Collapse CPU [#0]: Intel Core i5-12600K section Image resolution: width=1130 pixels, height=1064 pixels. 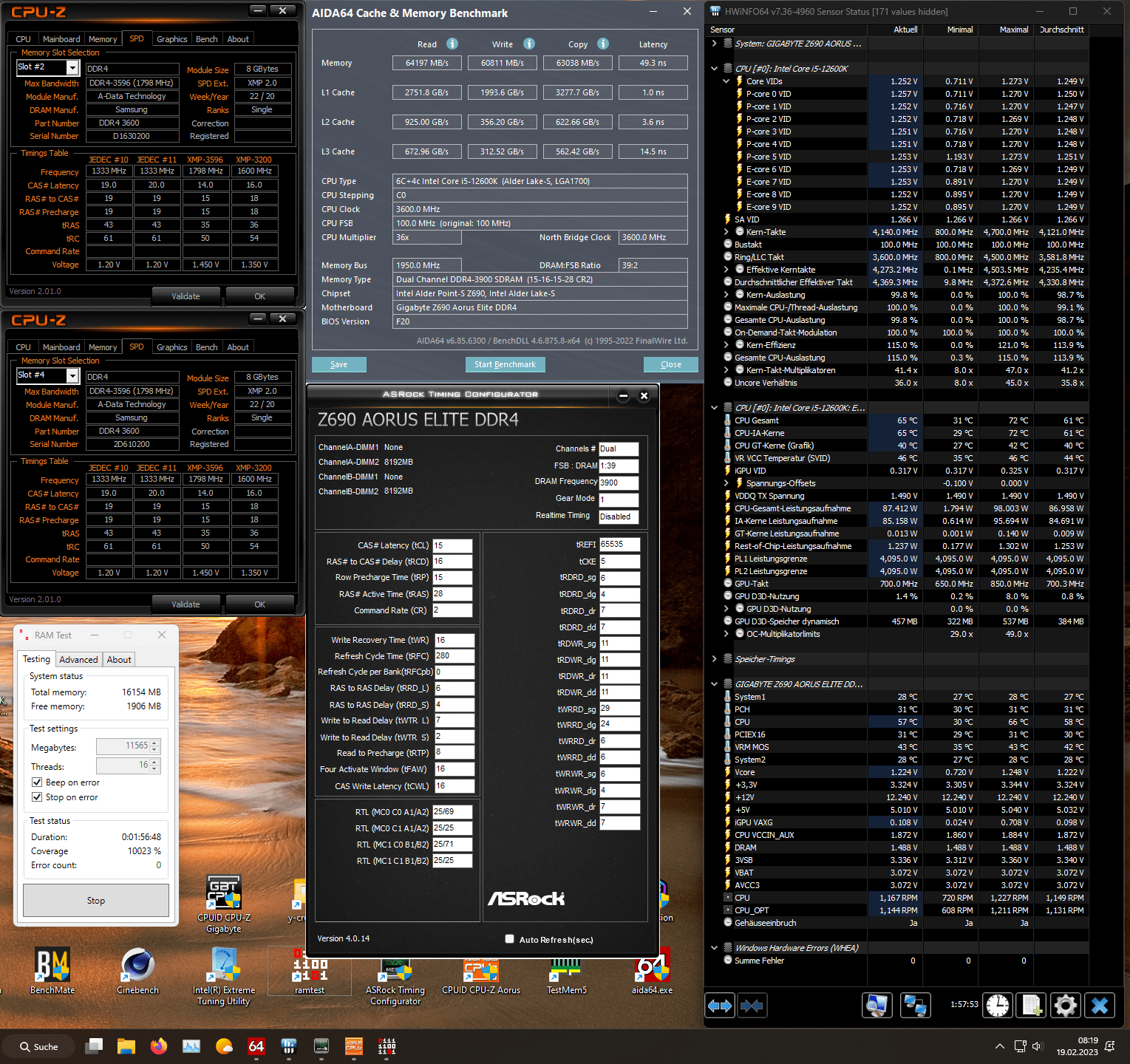[714, 69]
